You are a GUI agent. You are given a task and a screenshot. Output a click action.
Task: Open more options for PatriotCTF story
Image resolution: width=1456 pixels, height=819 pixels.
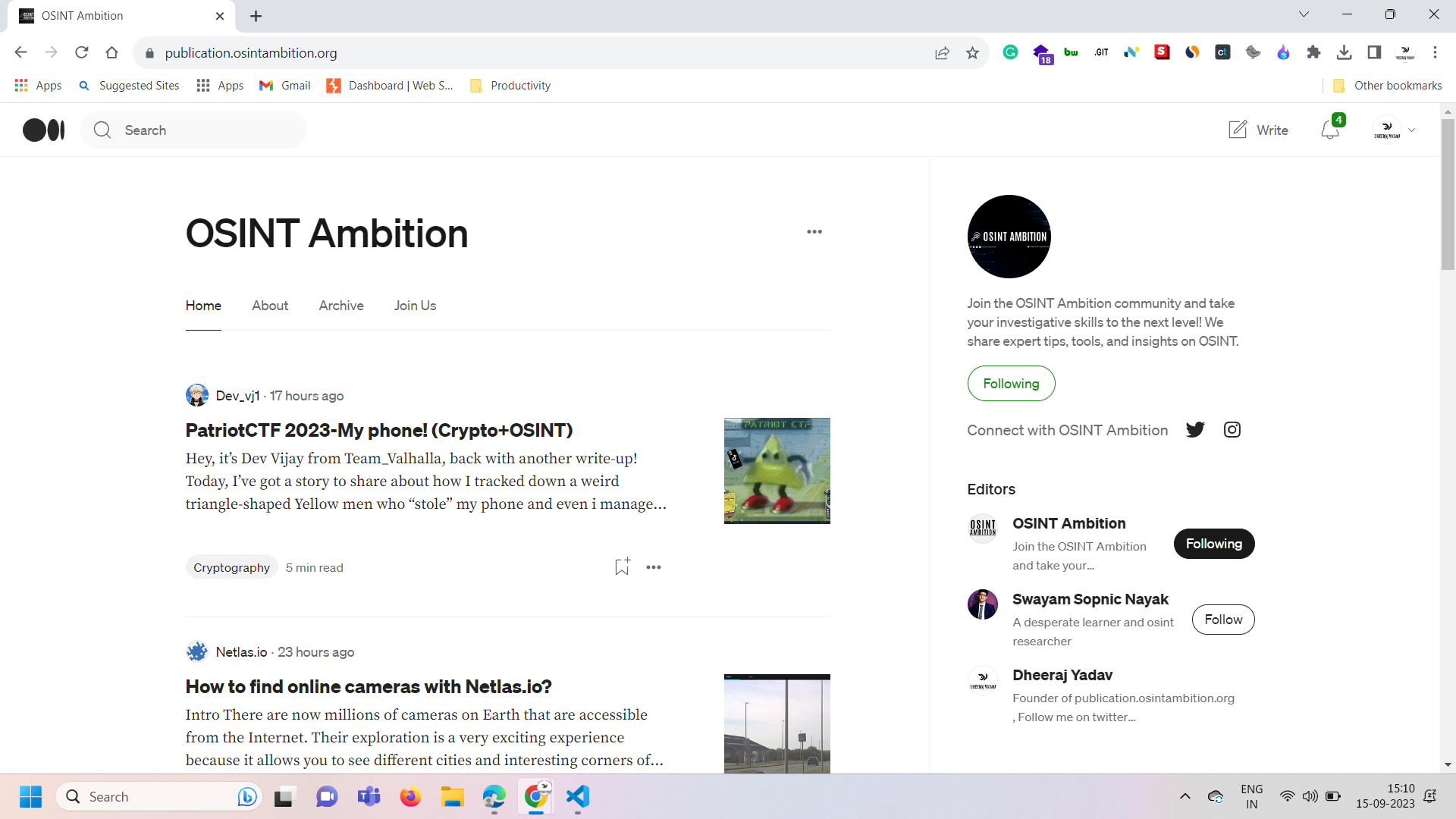(x=654, y=567)
